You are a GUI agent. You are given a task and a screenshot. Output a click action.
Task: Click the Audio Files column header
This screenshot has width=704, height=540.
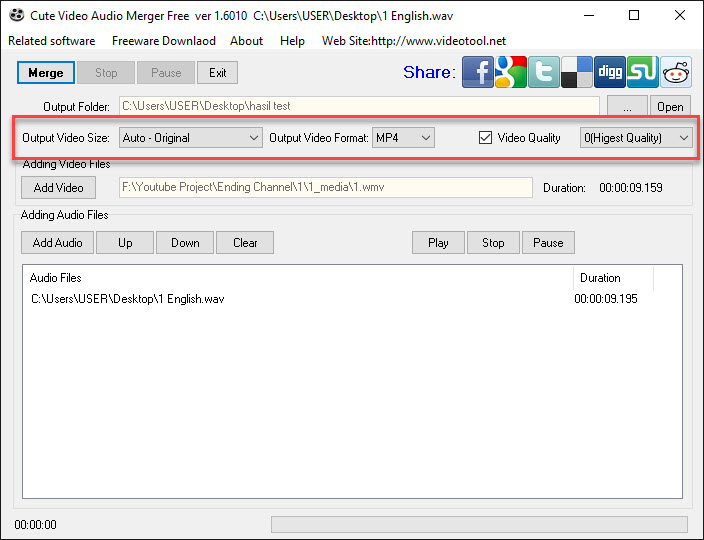299,278
